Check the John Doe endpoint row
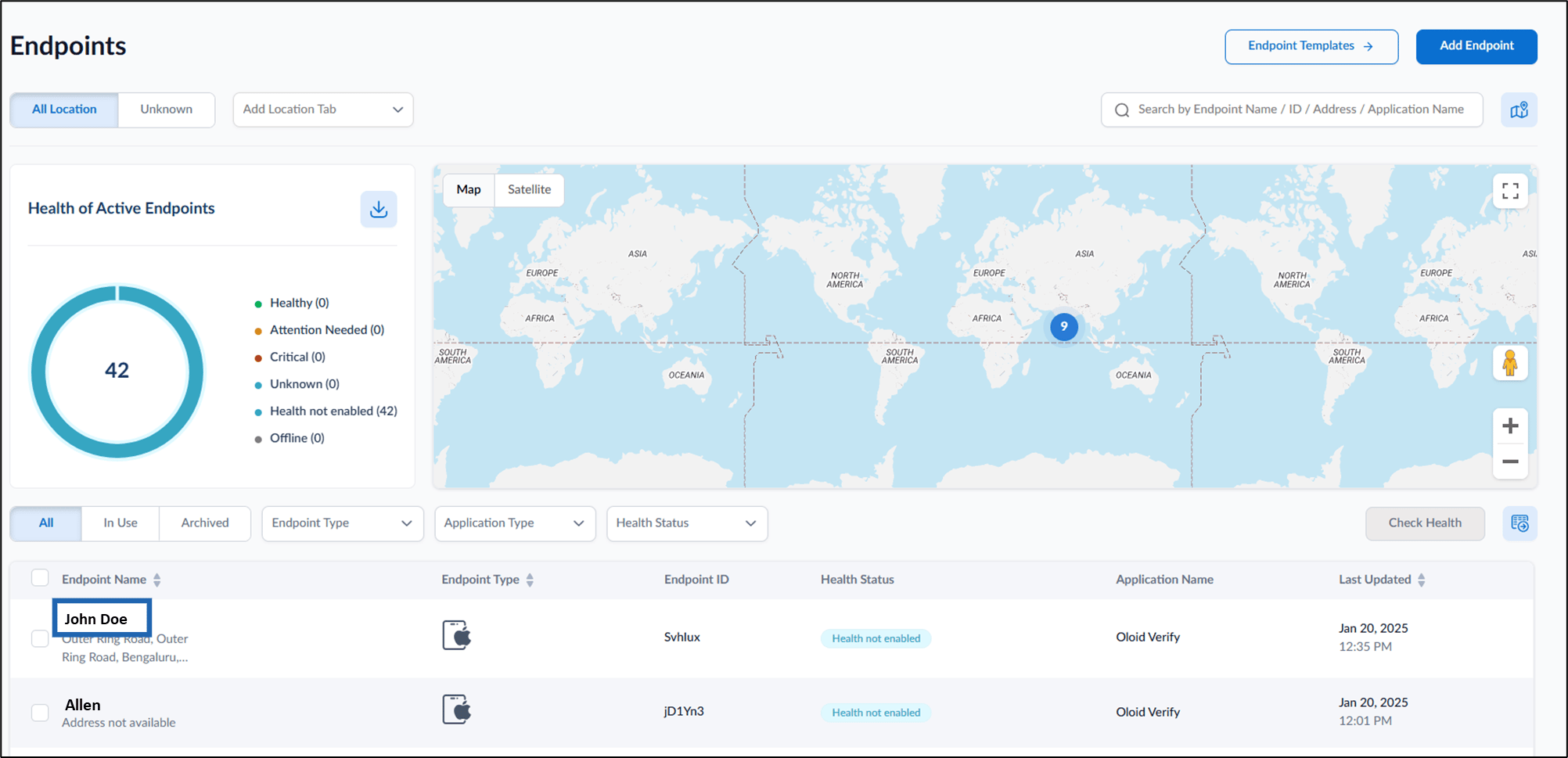 pyautogui.click(x=40, y=638)
